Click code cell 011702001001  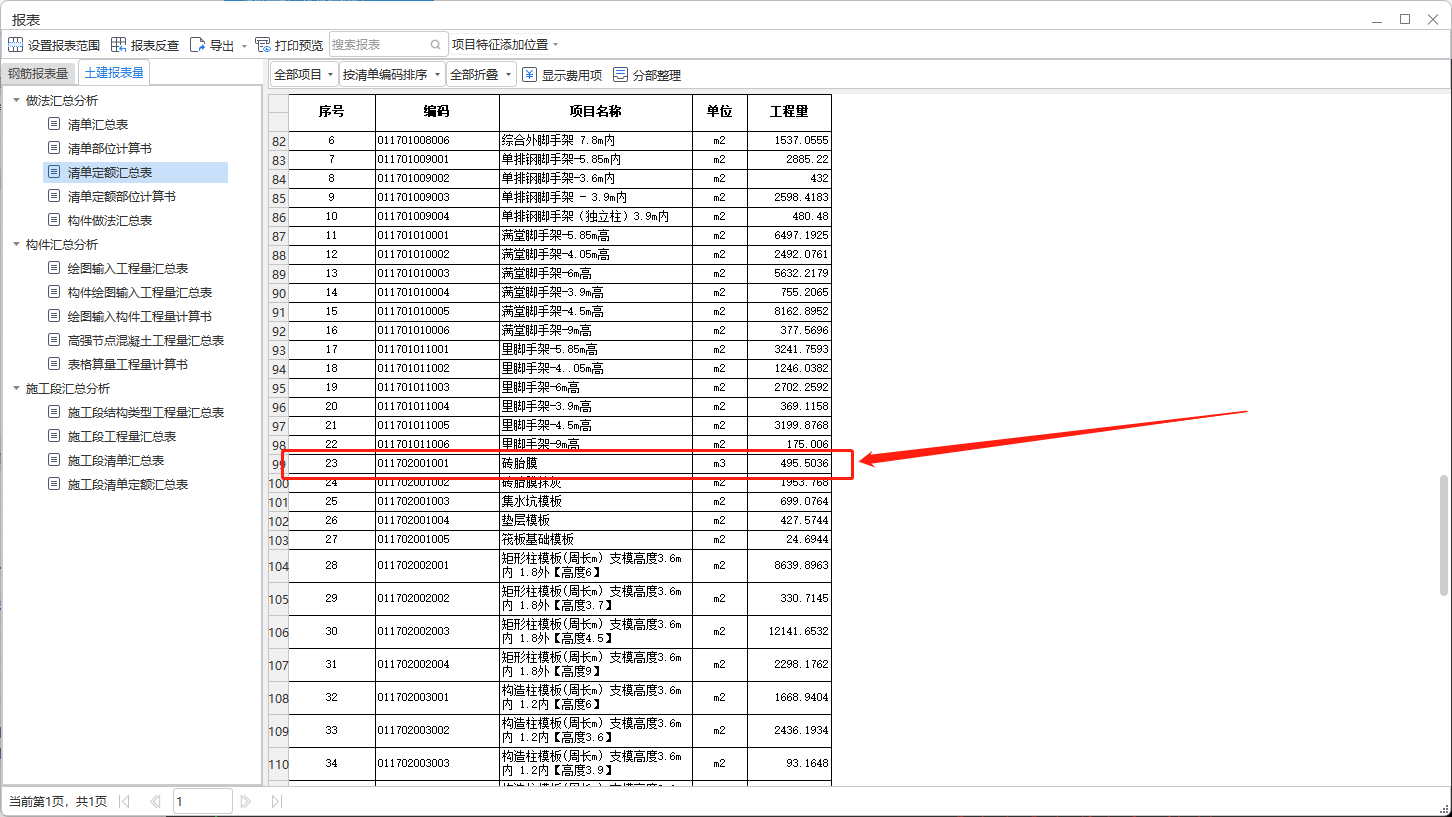click(x=437, y=464)
